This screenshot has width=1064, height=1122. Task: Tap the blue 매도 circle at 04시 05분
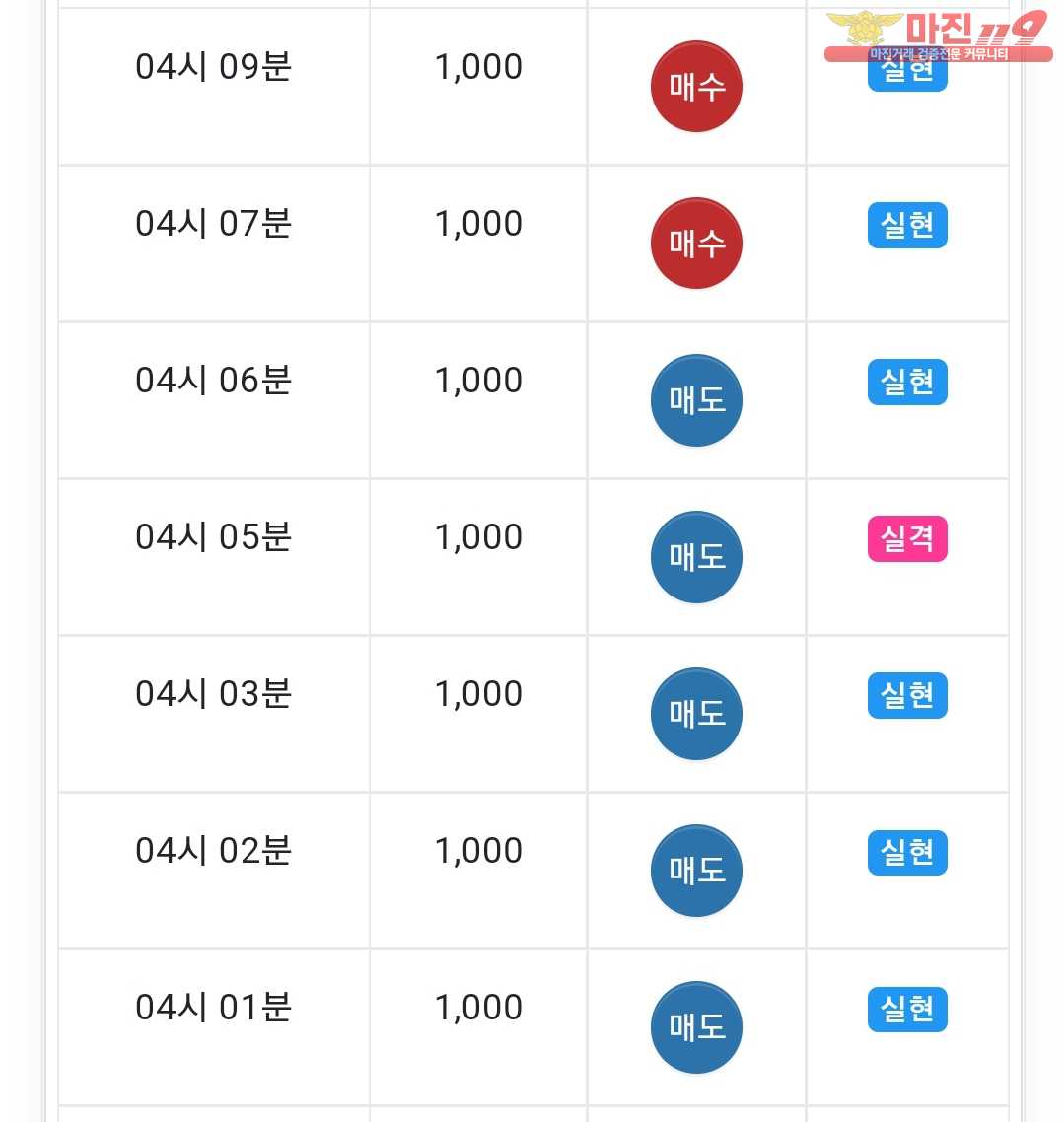[x=696, y=557]
